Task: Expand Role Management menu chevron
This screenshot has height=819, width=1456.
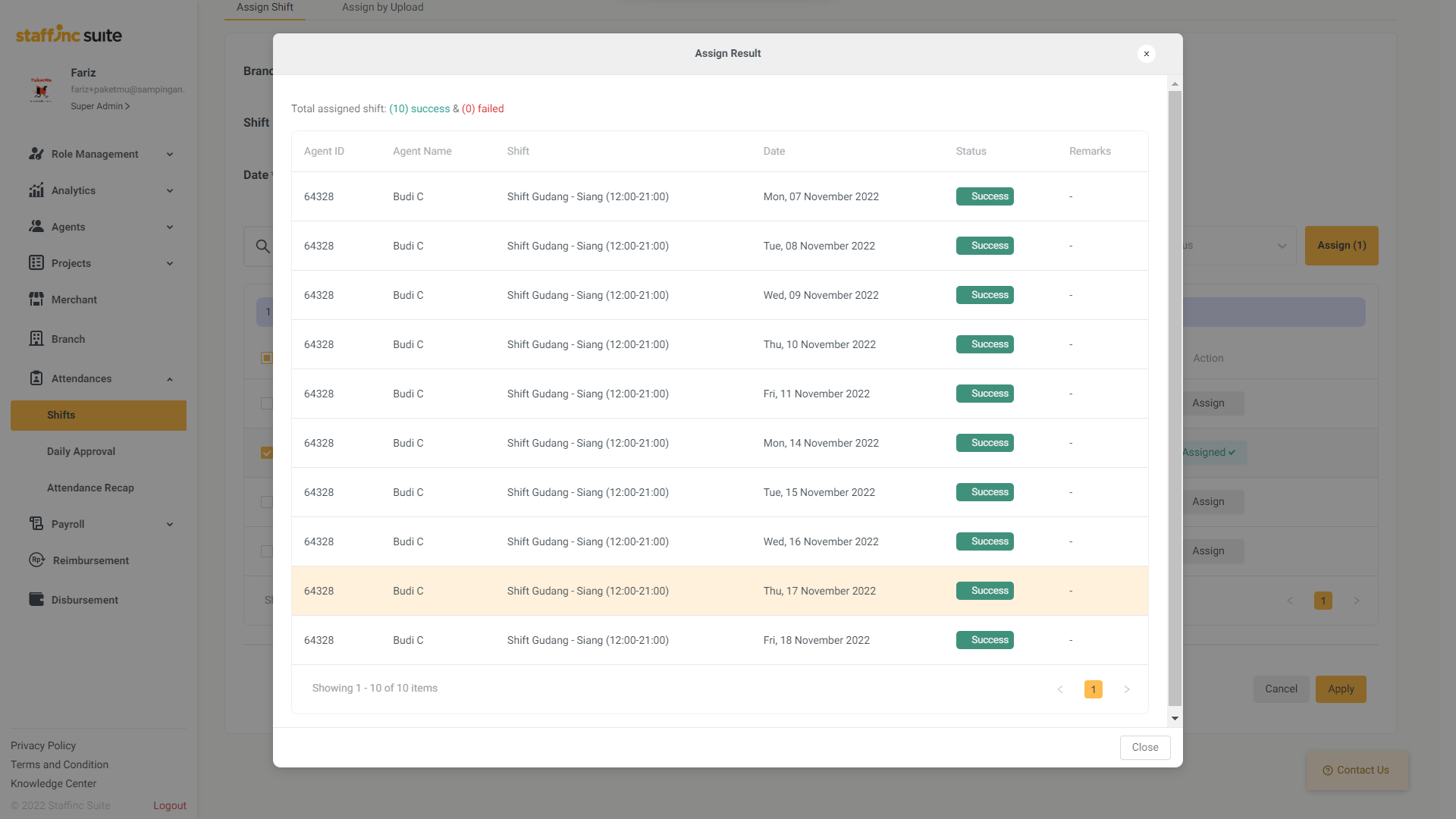Action: [x=170, y=155]
